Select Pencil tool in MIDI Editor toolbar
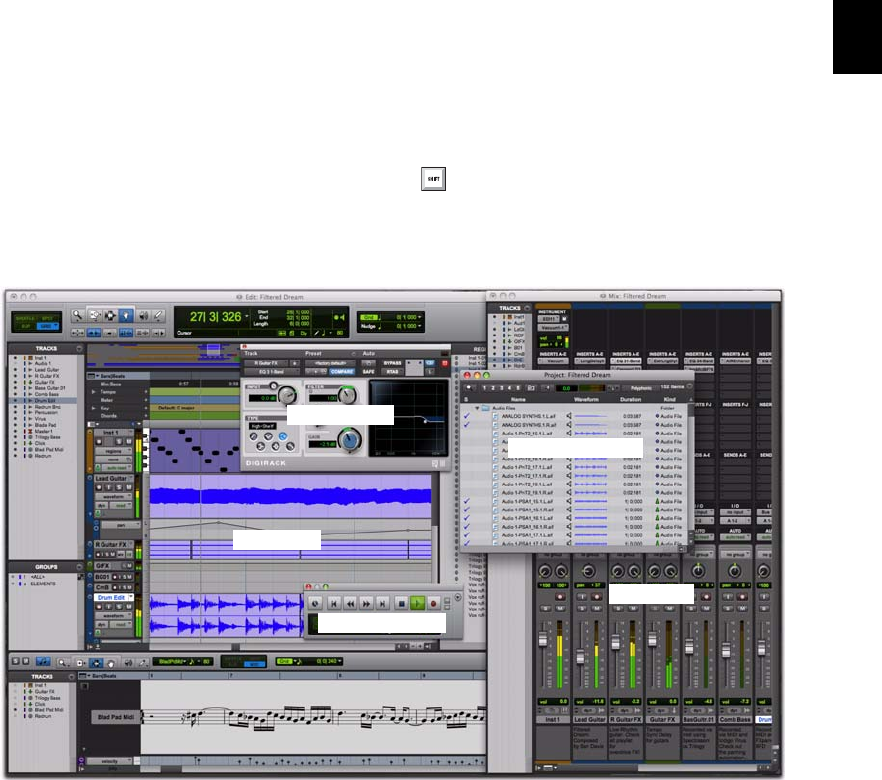Viewport: 882px width, 780px height. [143, 663]
